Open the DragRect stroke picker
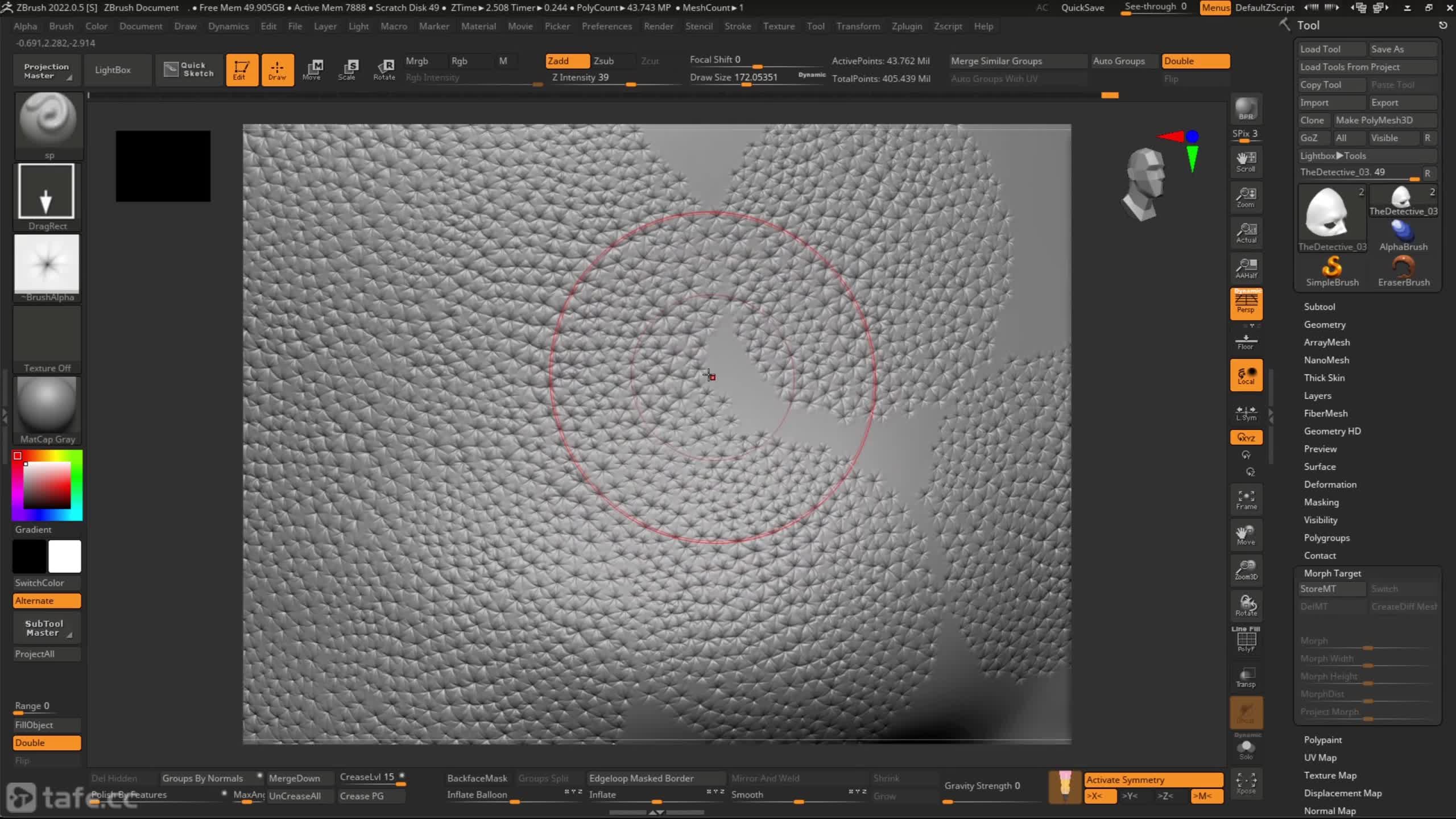This screenshot has height=819, width=1456. coord(47,197)
